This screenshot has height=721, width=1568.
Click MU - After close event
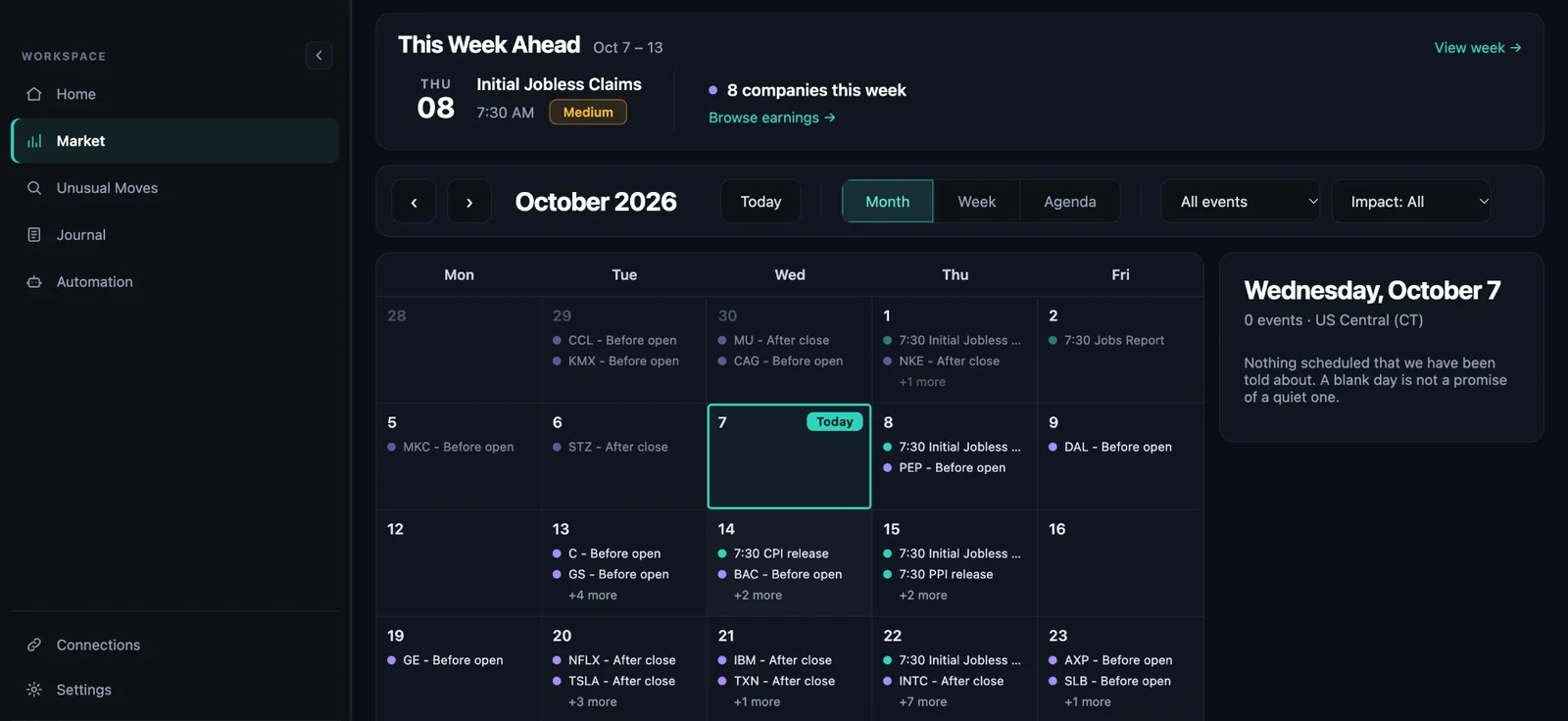pyautogui.click(x=773, y=341)
